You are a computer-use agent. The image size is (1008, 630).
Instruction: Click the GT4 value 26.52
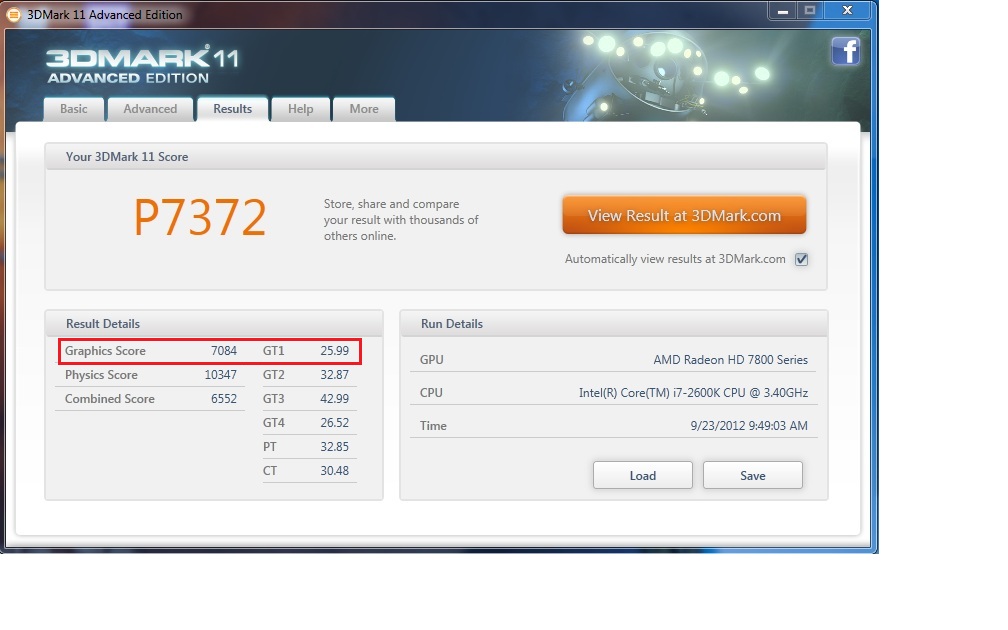click(334, 422)
